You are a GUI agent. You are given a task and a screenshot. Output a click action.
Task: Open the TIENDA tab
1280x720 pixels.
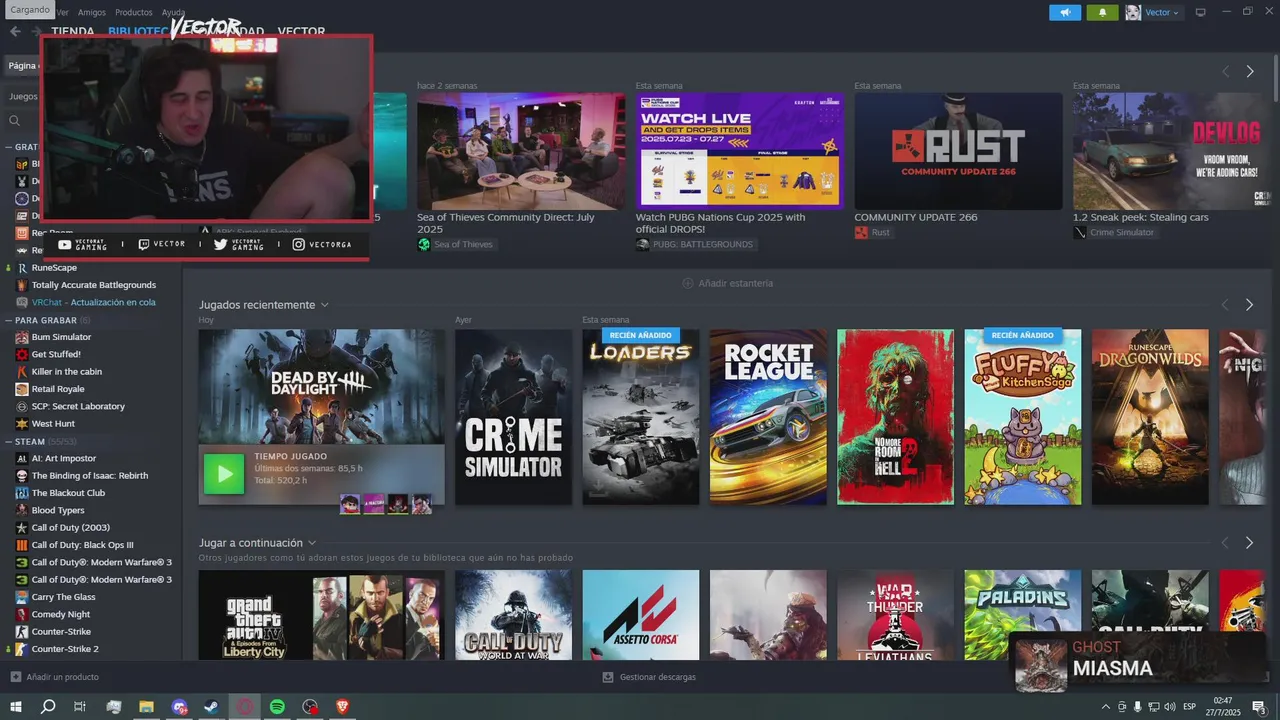pyautogui.click(x=72, y=31)
